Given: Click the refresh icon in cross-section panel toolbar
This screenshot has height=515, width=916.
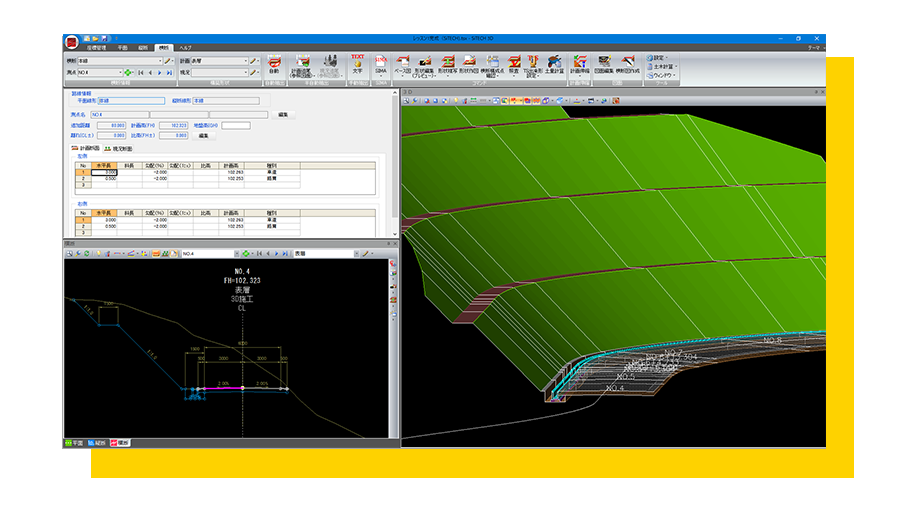Looking at the screenshot, I should [87, 253].
